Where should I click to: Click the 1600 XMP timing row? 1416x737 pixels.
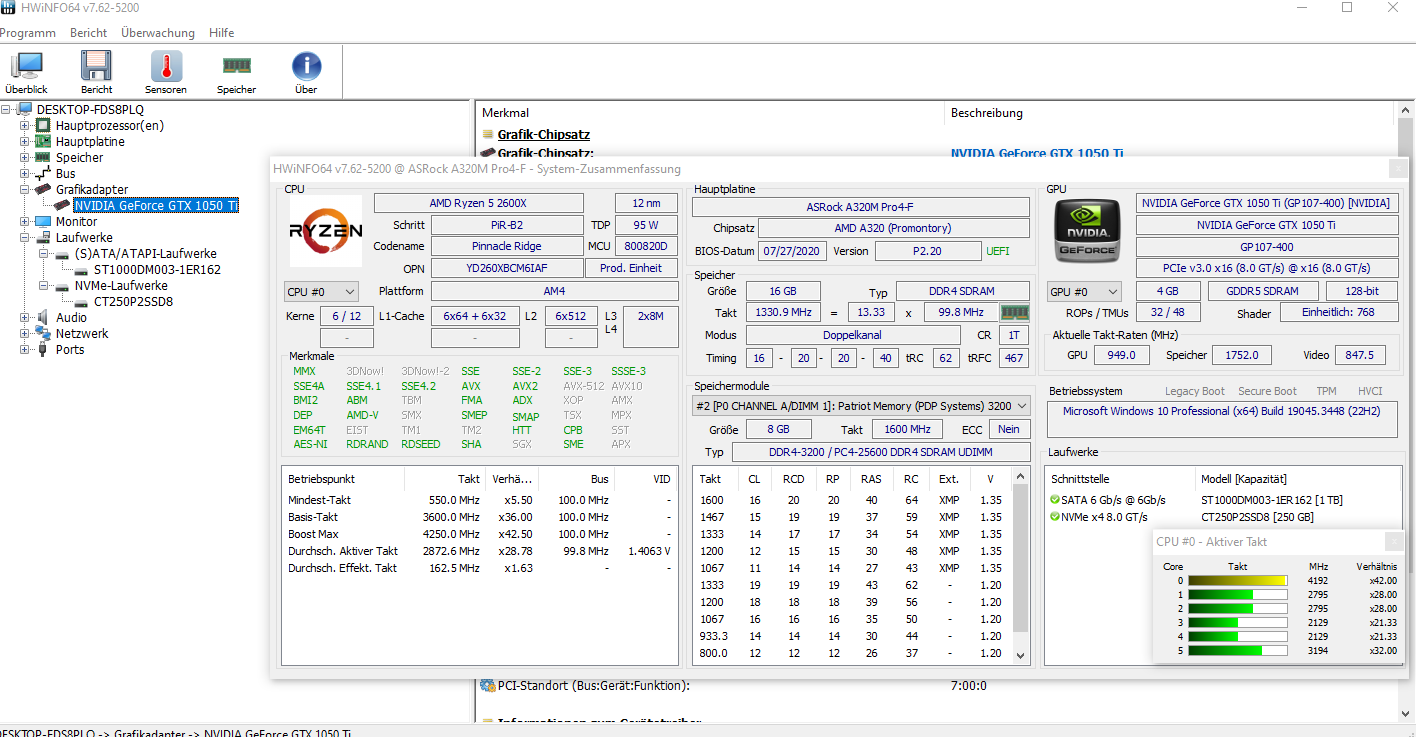point(853,500)
